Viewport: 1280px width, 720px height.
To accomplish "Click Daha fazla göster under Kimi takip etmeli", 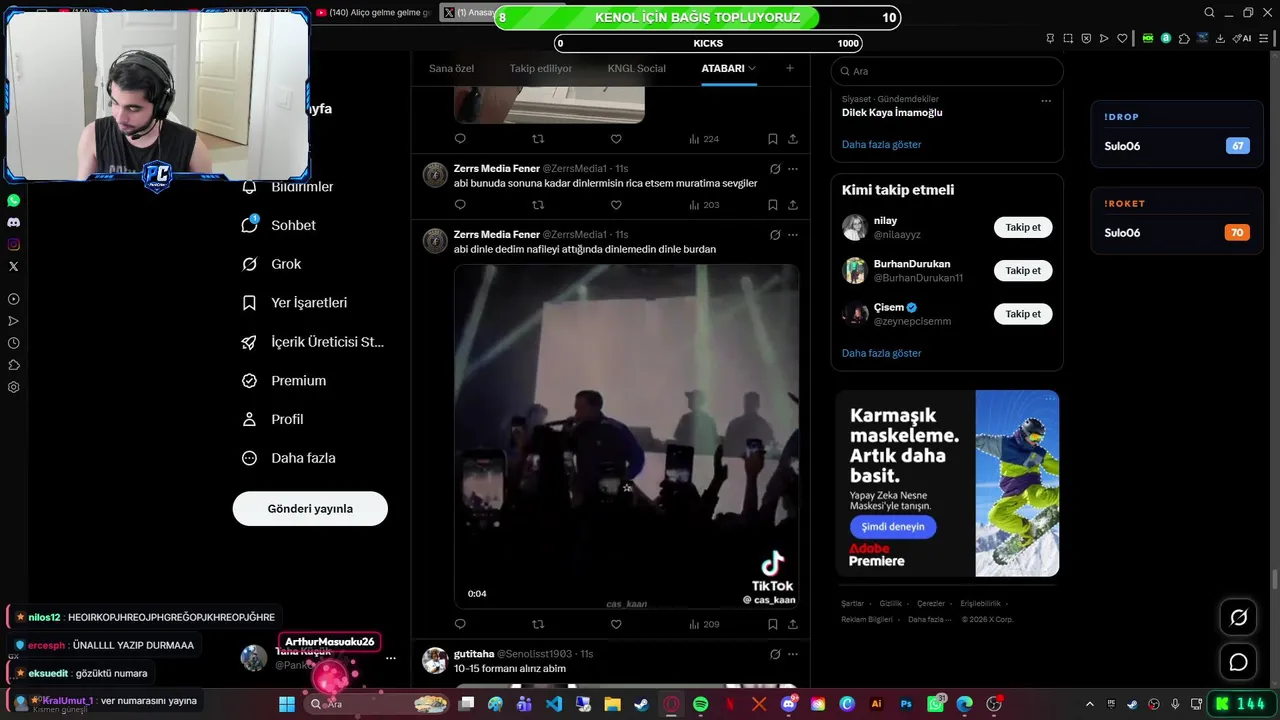I will [881, 353].
